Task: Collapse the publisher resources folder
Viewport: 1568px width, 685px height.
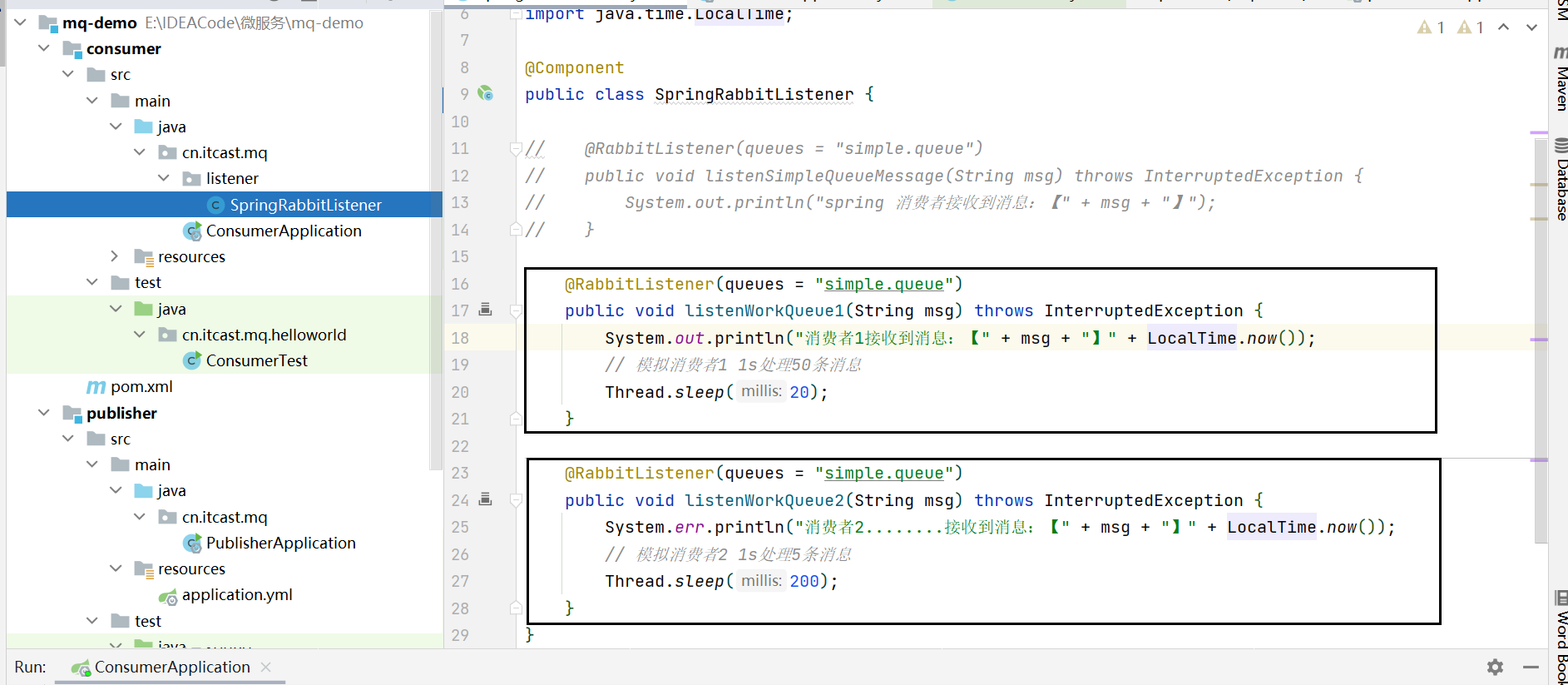Action: click(116, 568)
